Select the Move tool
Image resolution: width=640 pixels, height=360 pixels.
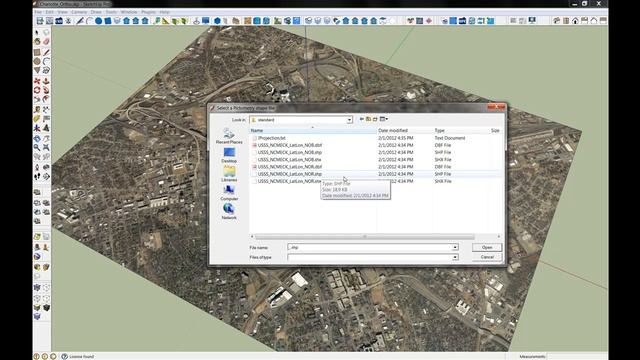point(37,81)
